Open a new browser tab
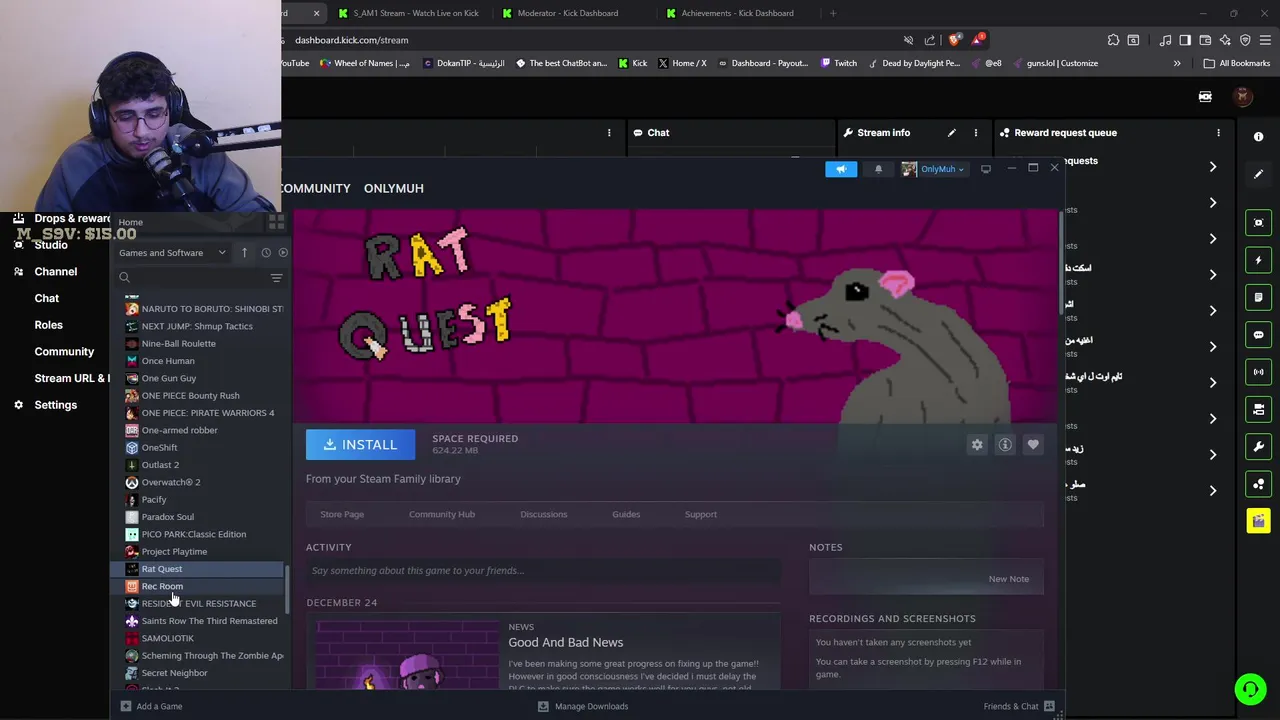The image size is (1280, 720). click(833, 13)
